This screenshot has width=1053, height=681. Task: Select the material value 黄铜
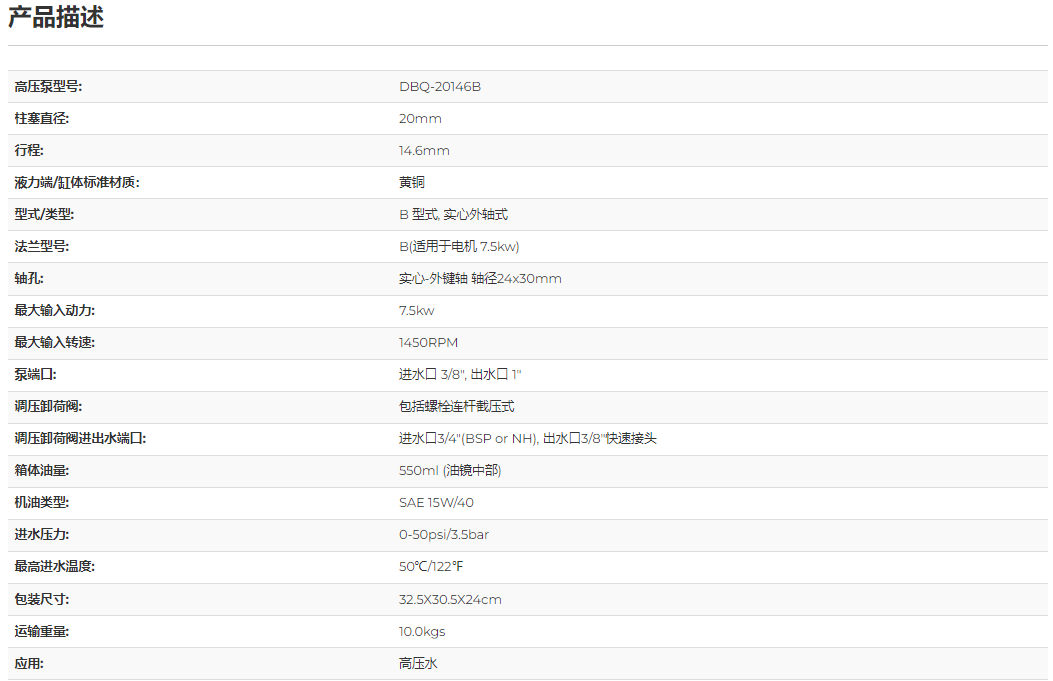pos(412,183)
